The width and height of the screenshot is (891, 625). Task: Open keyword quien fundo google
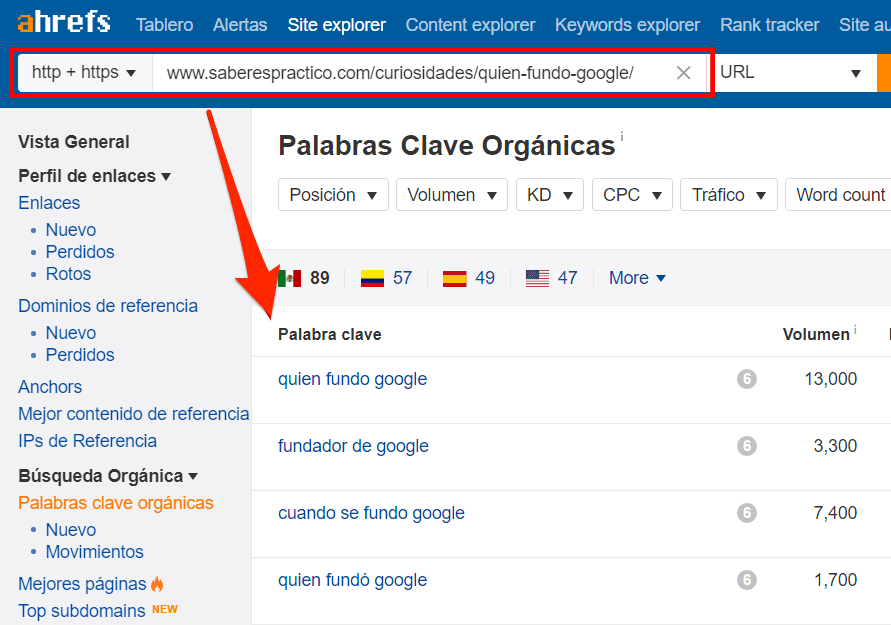coord(352,380)
